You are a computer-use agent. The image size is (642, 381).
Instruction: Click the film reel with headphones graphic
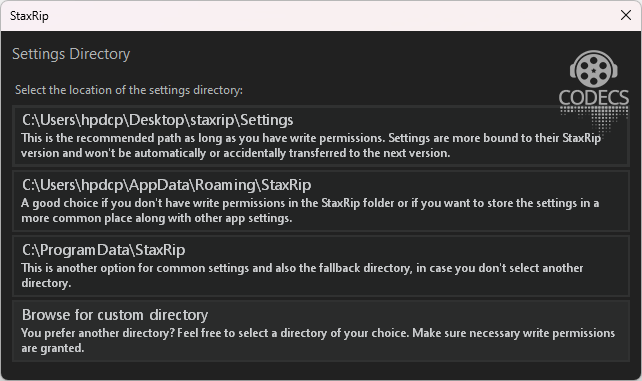pos(594,69)
